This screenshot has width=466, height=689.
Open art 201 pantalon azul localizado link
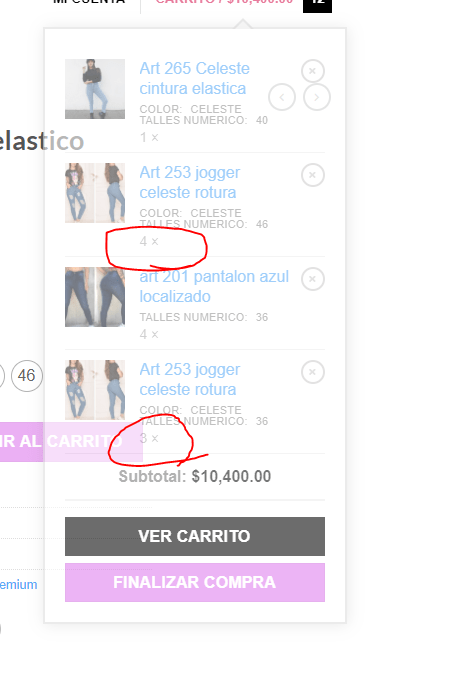(214, 286)
